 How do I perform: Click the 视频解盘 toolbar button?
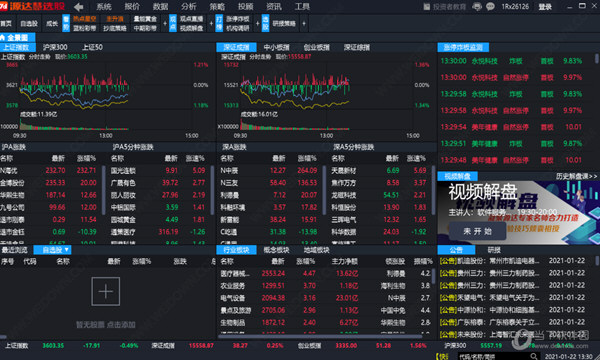pyautogui.click(x=191, y=28)
